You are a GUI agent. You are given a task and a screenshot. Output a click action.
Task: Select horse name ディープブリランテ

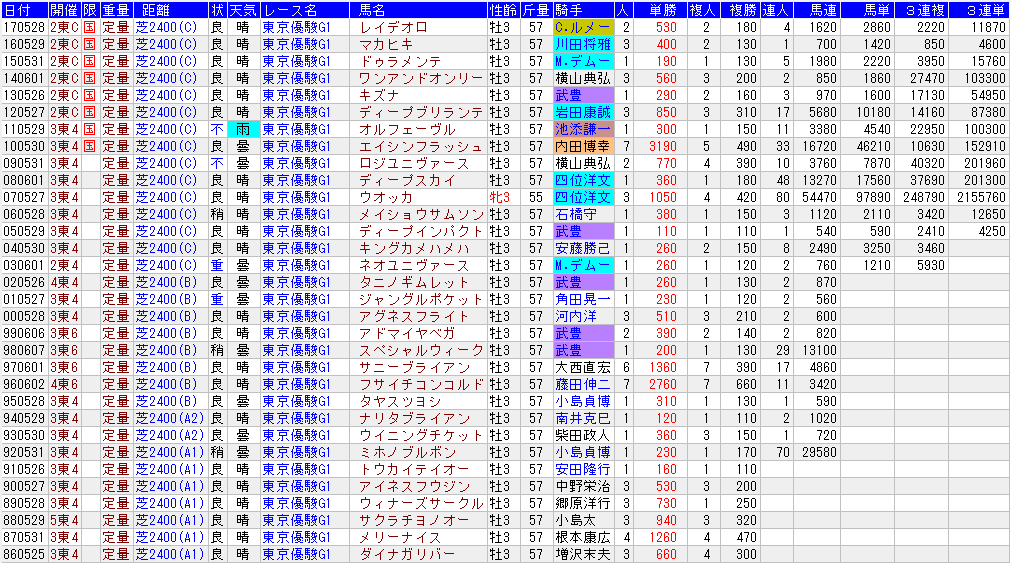tap(421, 112)
